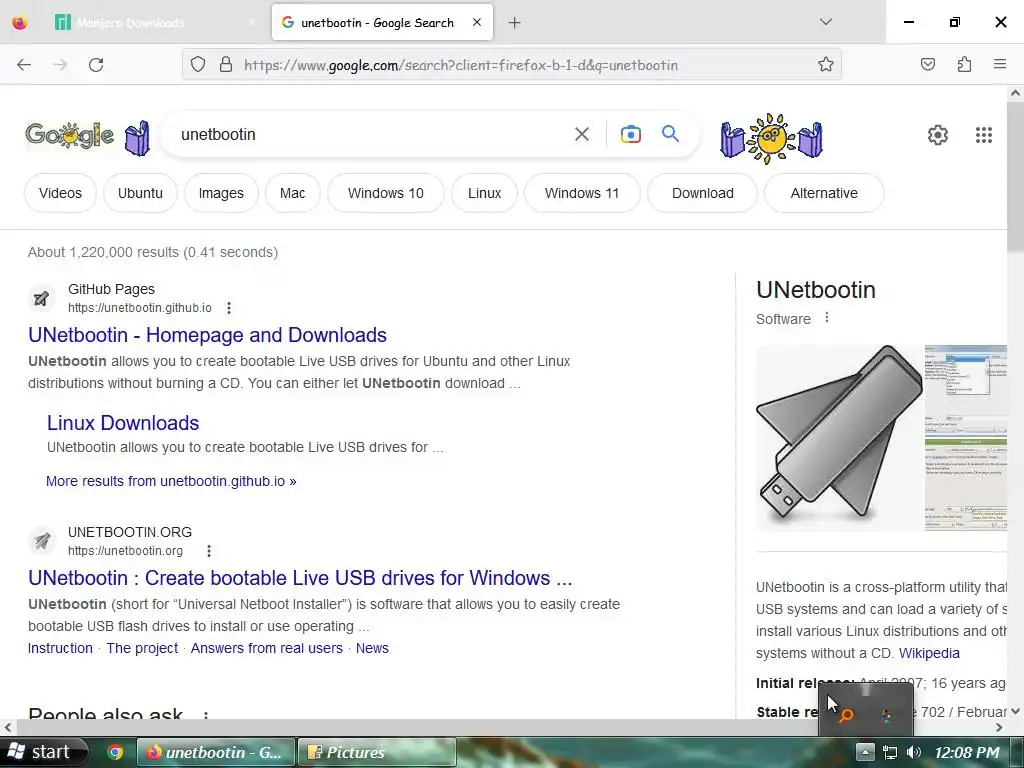Click the horizontal scroll right arrow
Screen dimensions: 1024x768
click(x=999, y=728)
